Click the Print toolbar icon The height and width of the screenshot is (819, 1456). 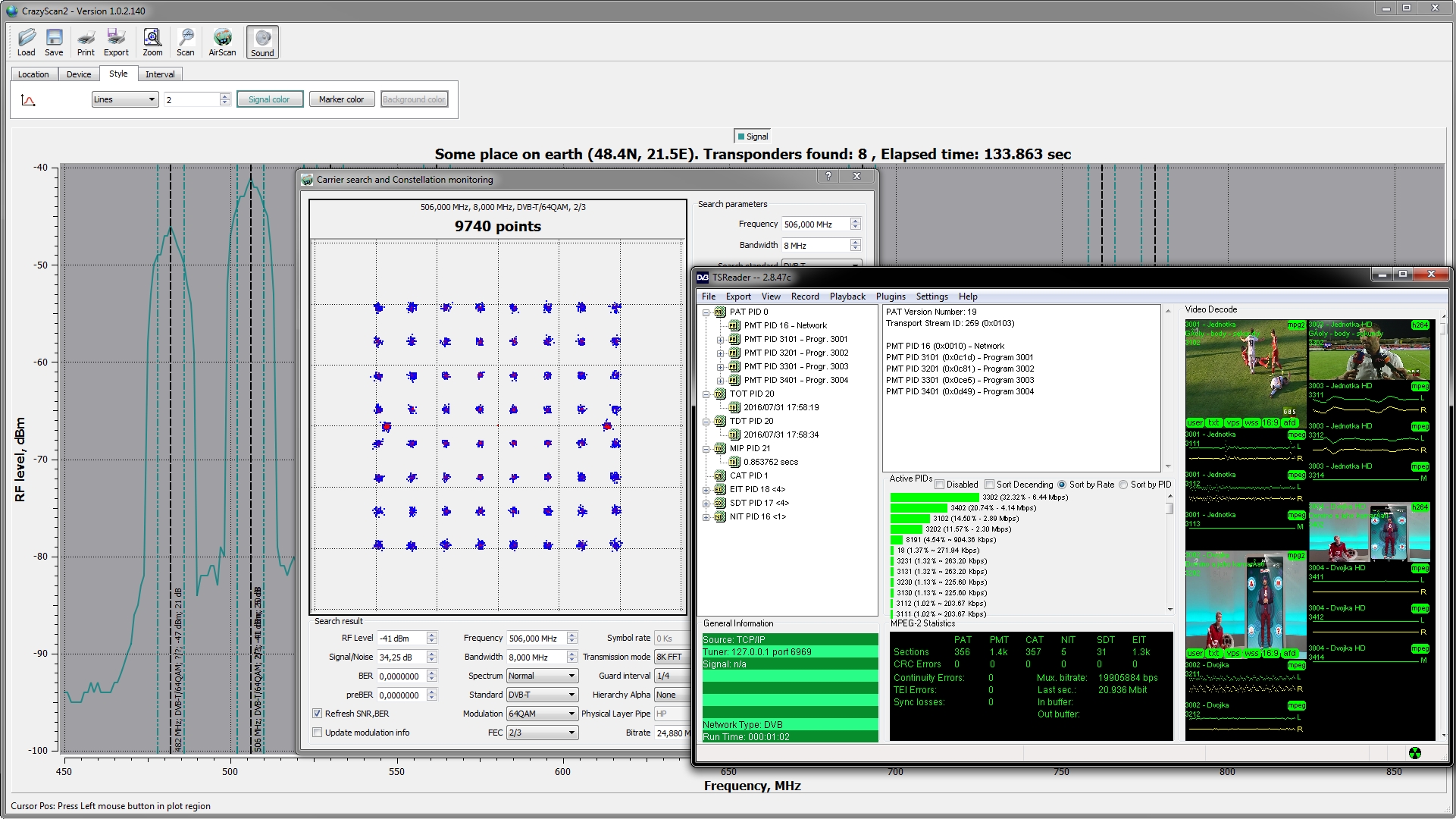86,42
